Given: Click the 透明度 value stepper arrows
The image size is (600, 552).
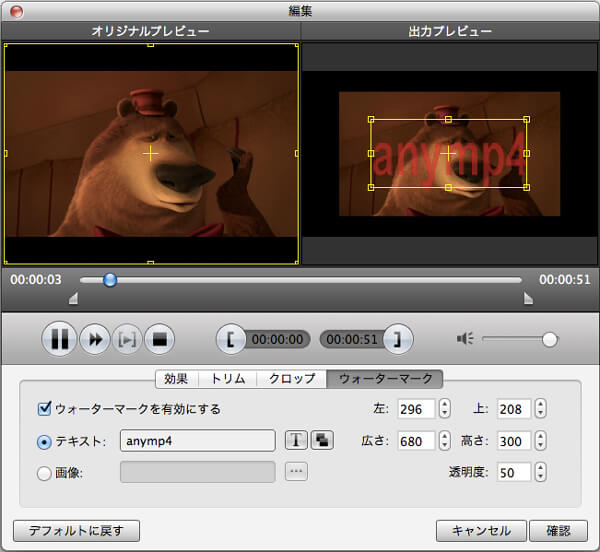Looking at the screenshot, I should [540, 472].
